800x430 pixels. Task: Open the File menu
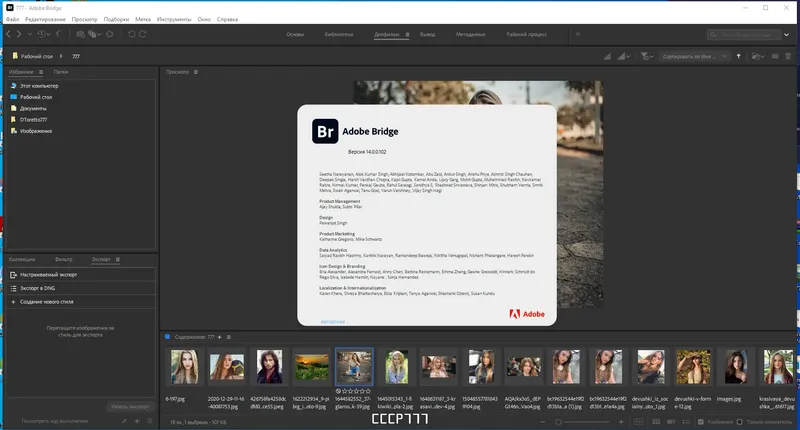[12, 19]
